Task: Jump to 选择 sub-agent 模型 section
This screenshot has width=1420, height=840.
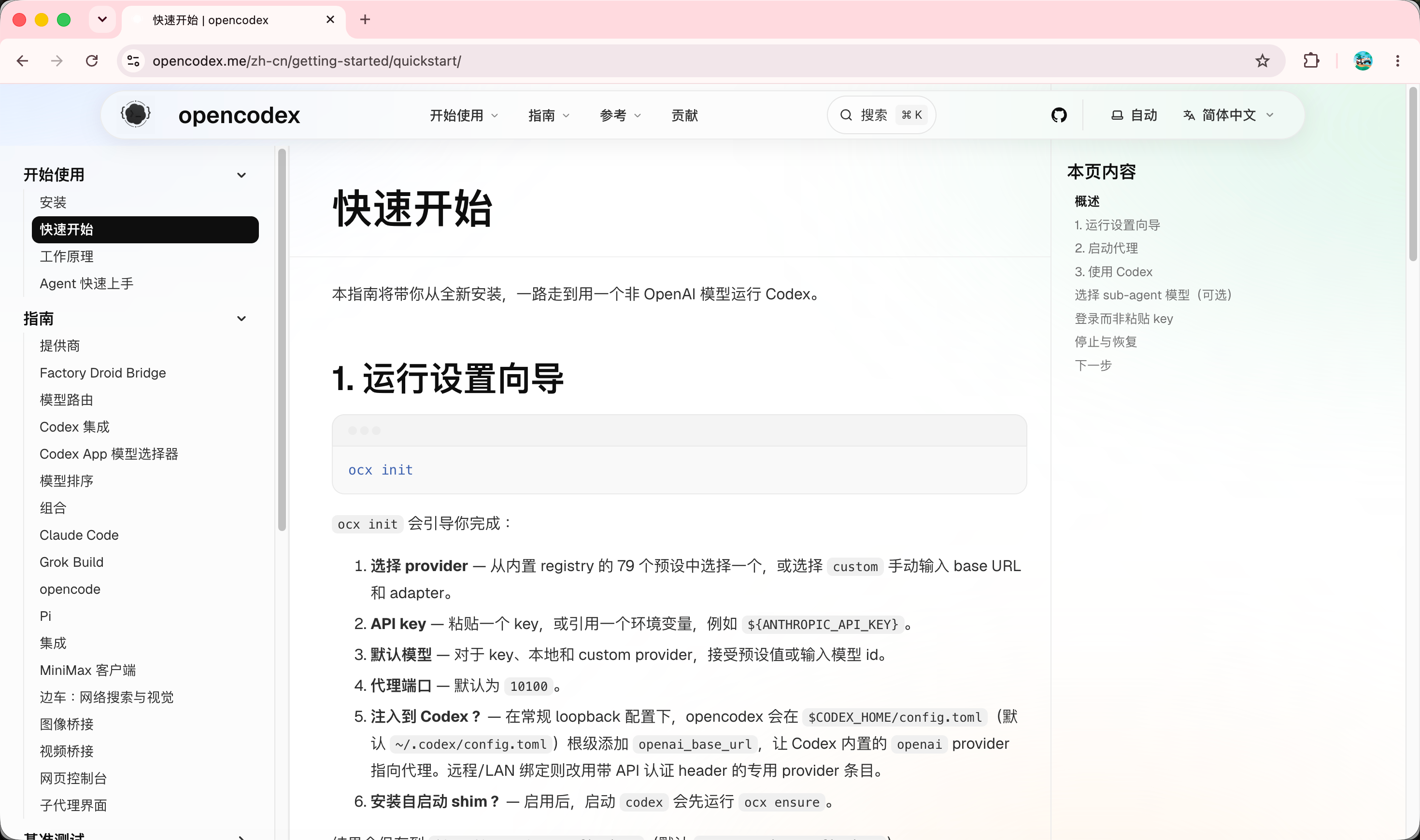Action: [1153, 295]
